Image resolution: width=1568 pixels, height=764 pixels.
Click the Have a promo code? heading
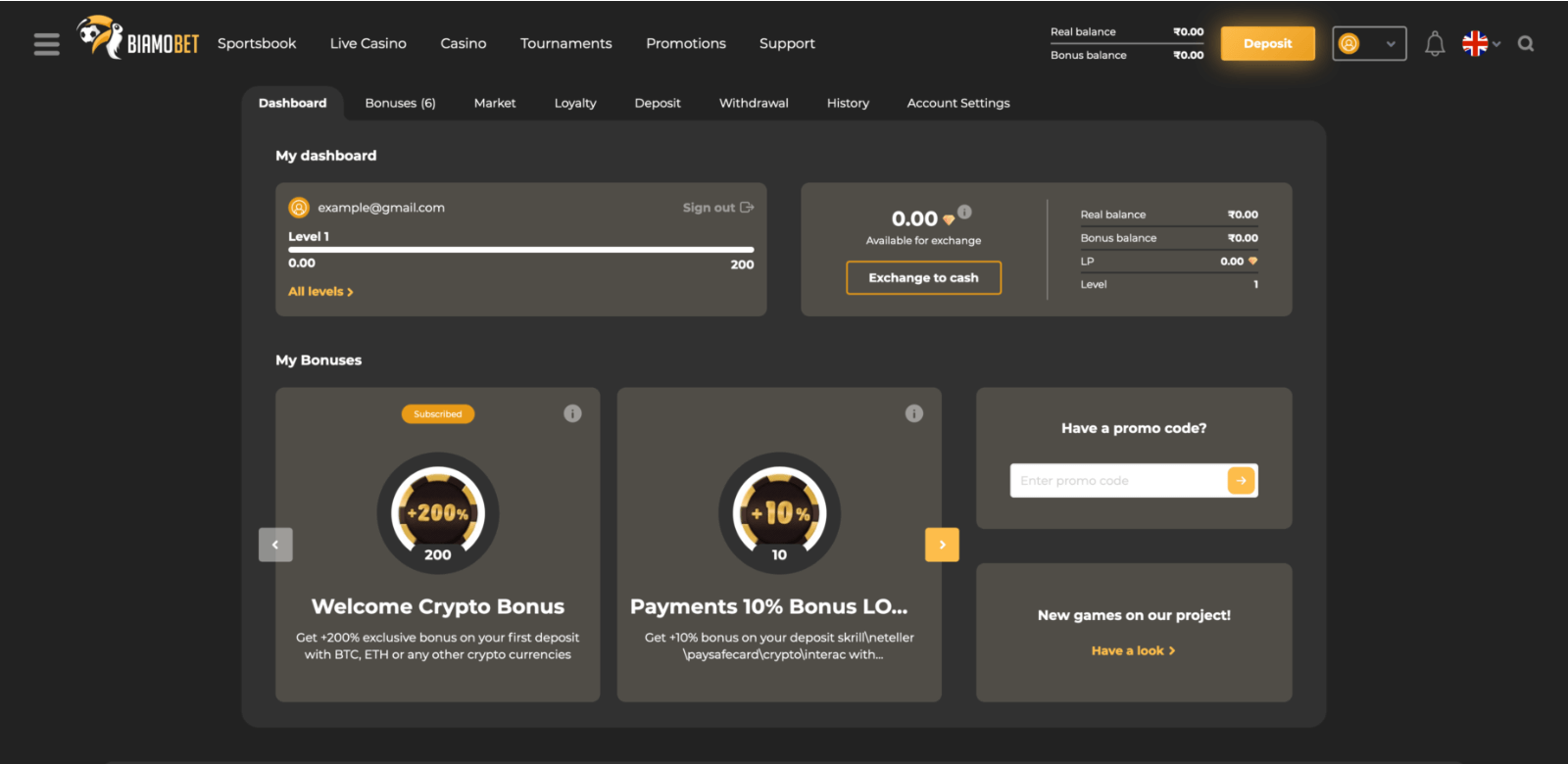tap(1134, 428)
